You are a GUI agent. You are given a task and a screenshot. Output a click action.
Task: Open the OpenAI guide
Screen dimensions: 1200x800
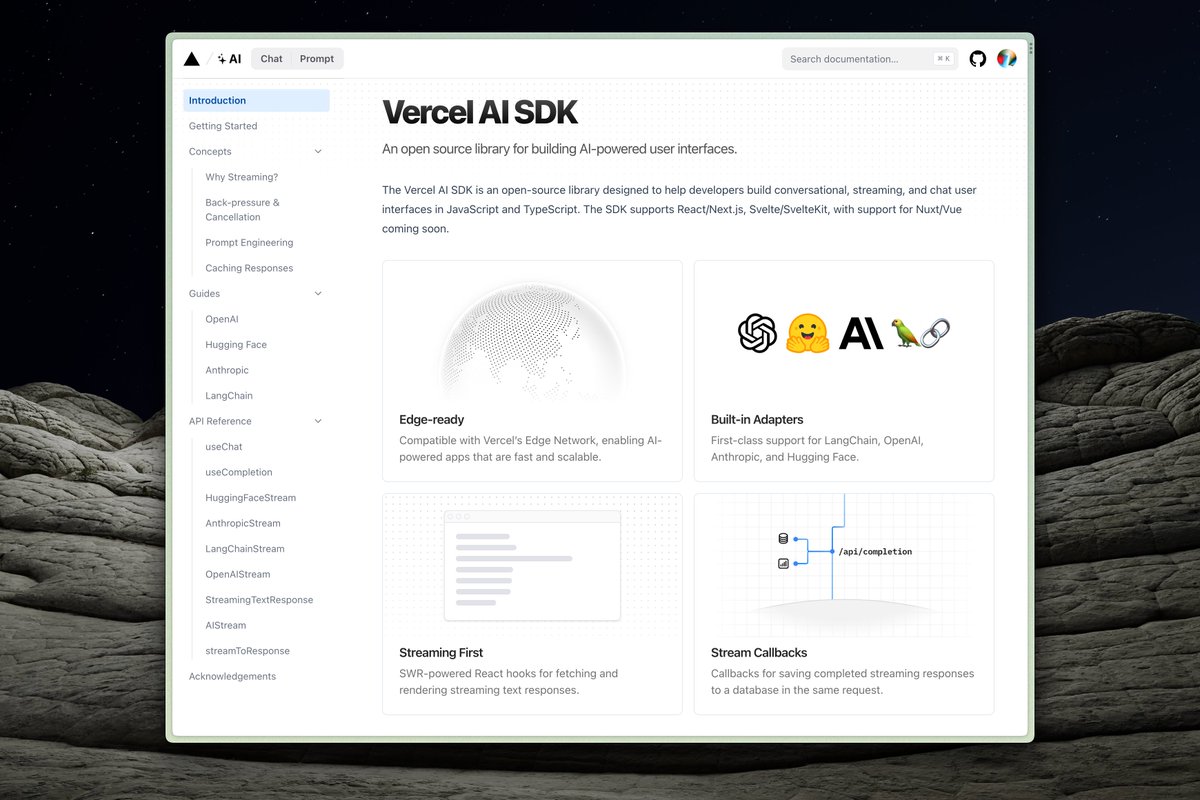[222, 319]
